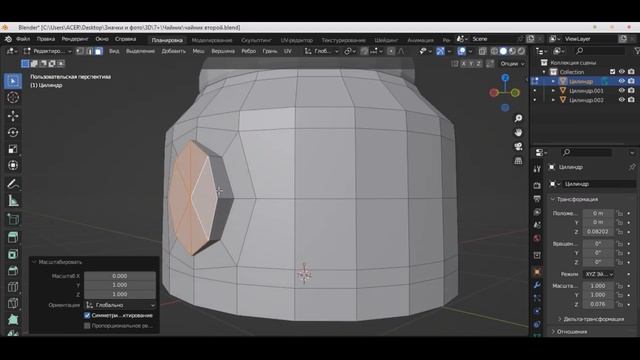Select the Move tool
Image resolution: width=640 pixels, height=360 pixels.
tap(13, 116)
